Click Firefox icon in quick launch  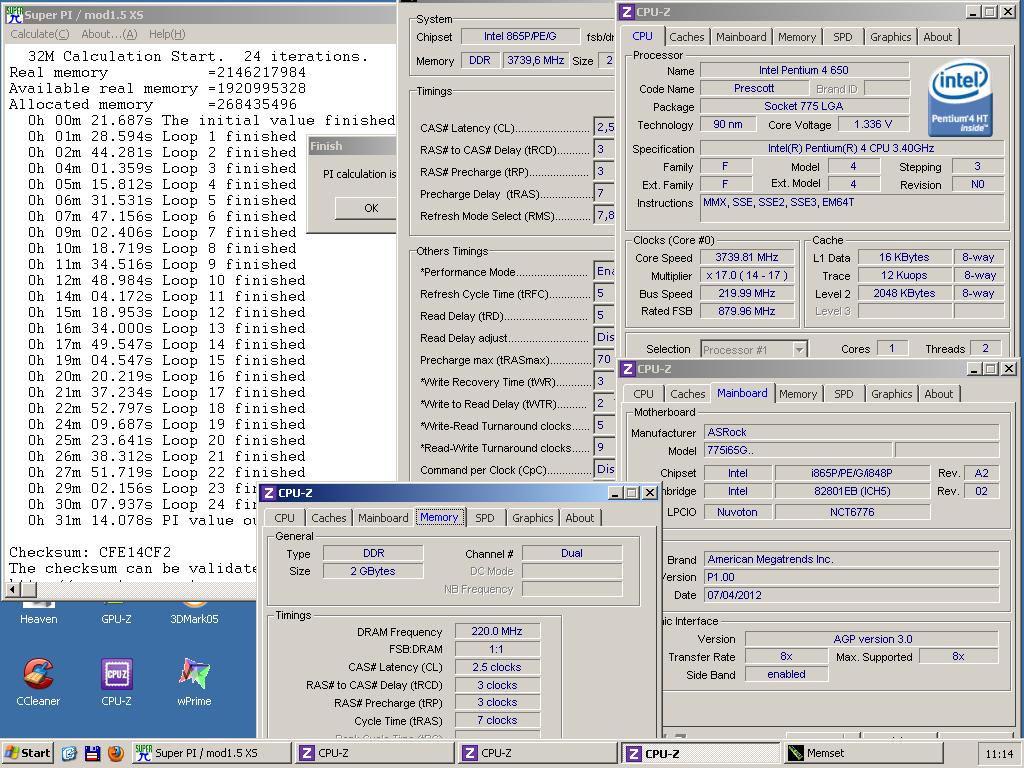[116, 753]
